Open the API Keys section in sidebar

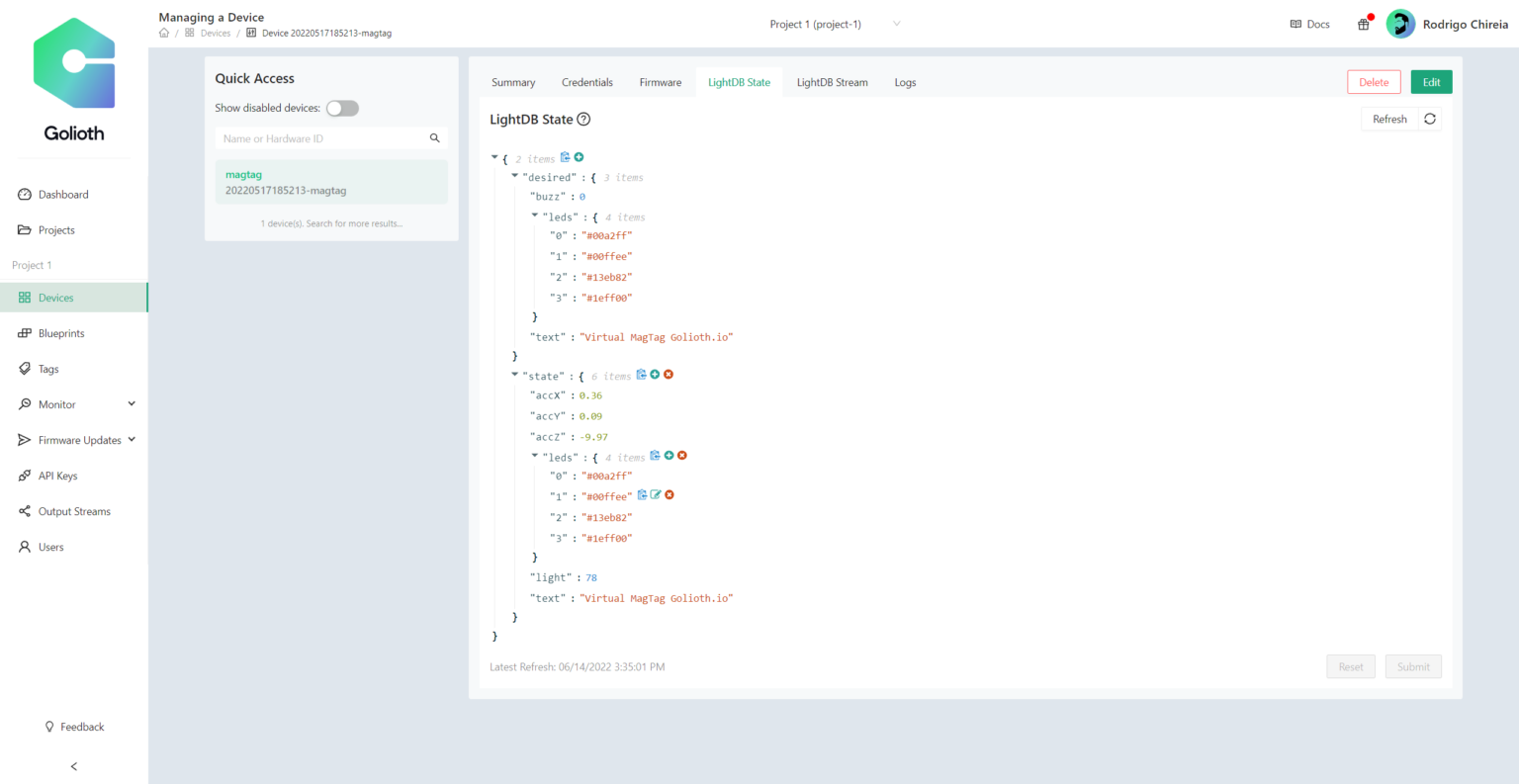(59, 476)
